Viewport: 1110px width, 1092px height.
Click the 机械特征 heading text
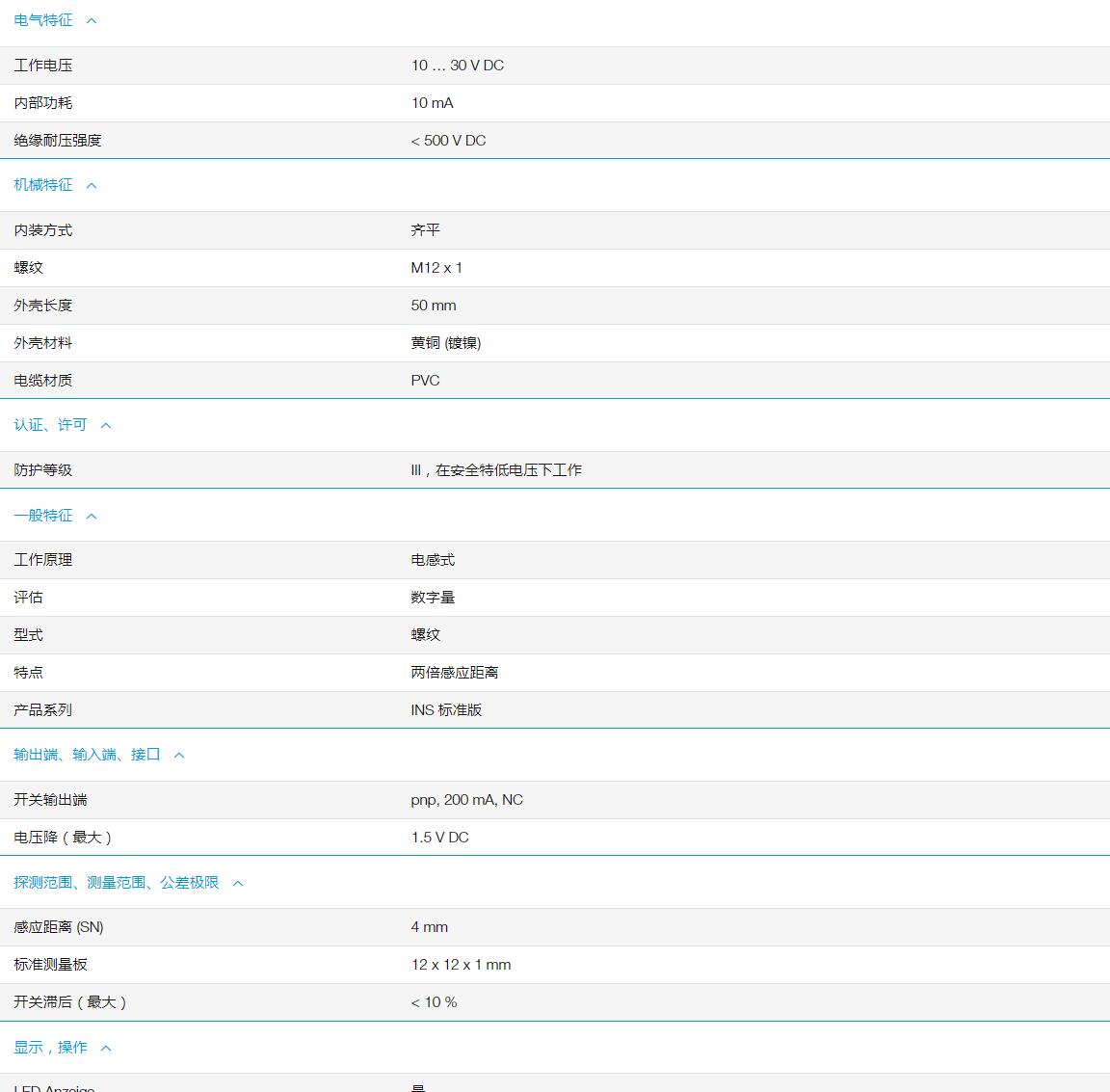click(x=43, y=185)
